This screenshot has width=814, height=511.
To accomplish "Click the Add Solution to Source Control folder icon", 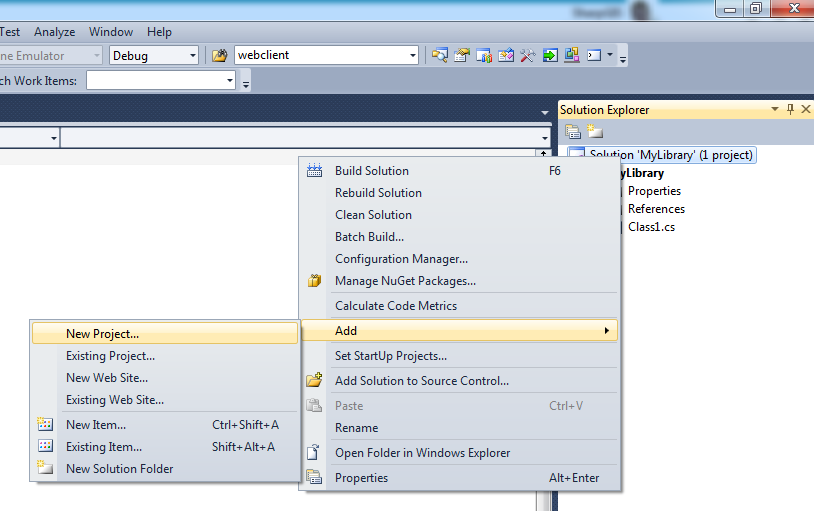I will [x=314, y=380].
